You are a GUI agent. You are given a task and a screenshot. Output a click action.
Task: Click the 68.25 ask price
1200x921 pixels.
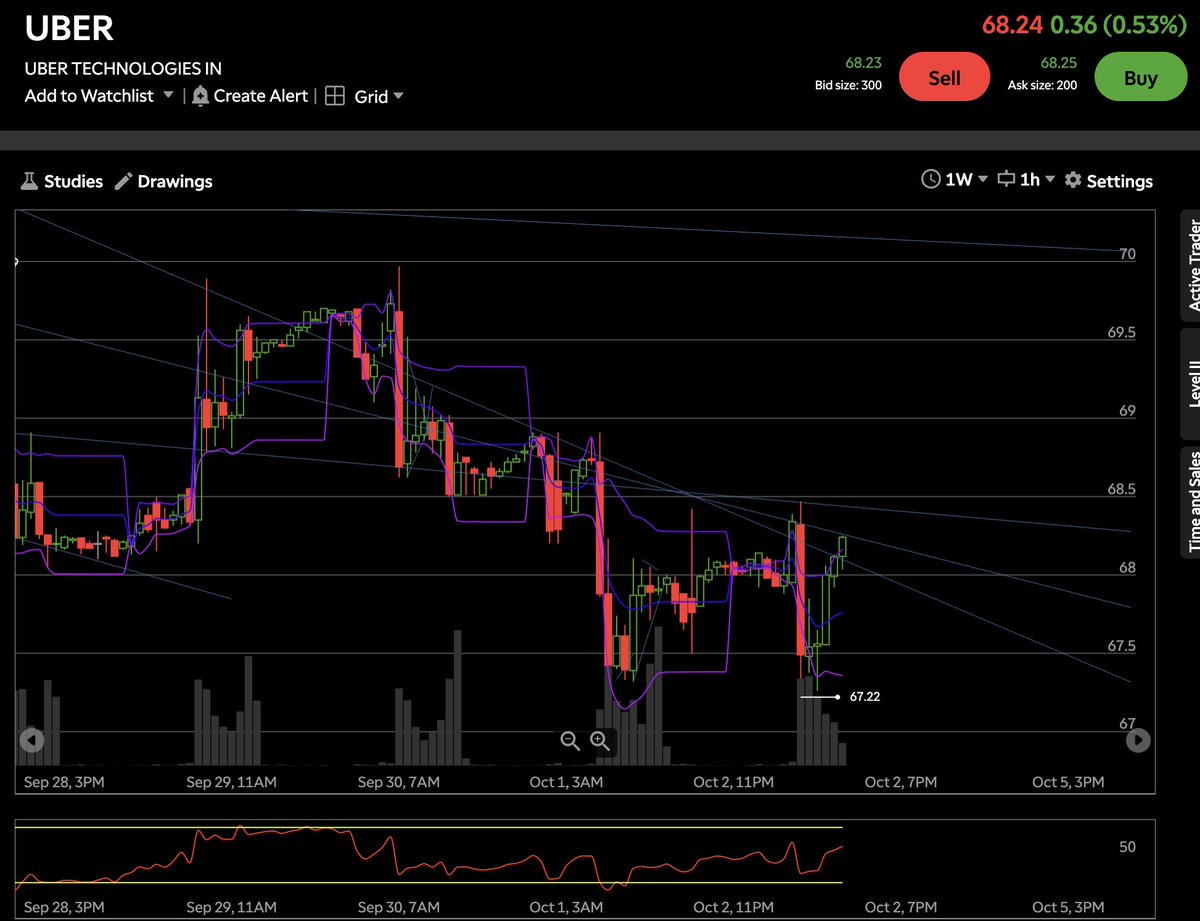tap(1058, 62)
